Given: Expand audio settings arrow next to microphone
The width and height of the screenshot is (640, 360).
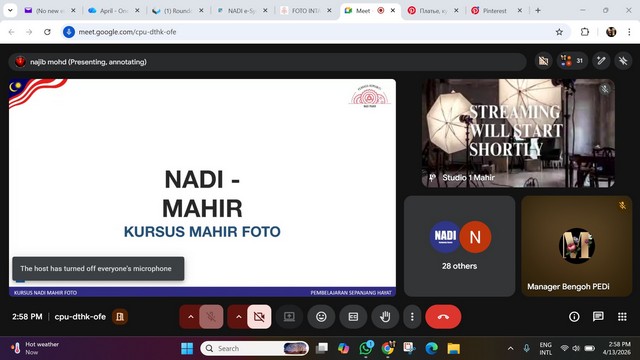Looking at the screenshot, I should pyautogui.click(x=190, y=317).
